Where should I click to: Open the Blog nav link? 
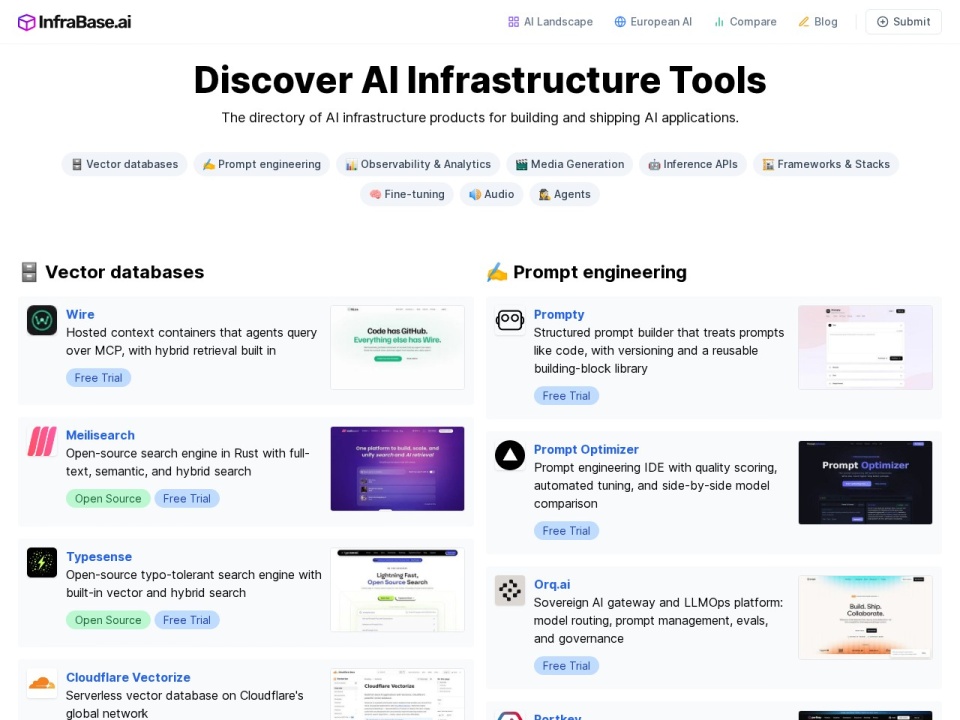pyautogui.click(x=818, y=22)
